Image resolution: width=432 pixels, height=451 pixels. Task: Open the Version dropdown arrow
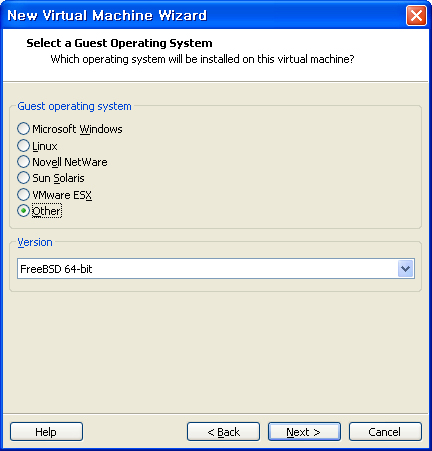(406, 269)
